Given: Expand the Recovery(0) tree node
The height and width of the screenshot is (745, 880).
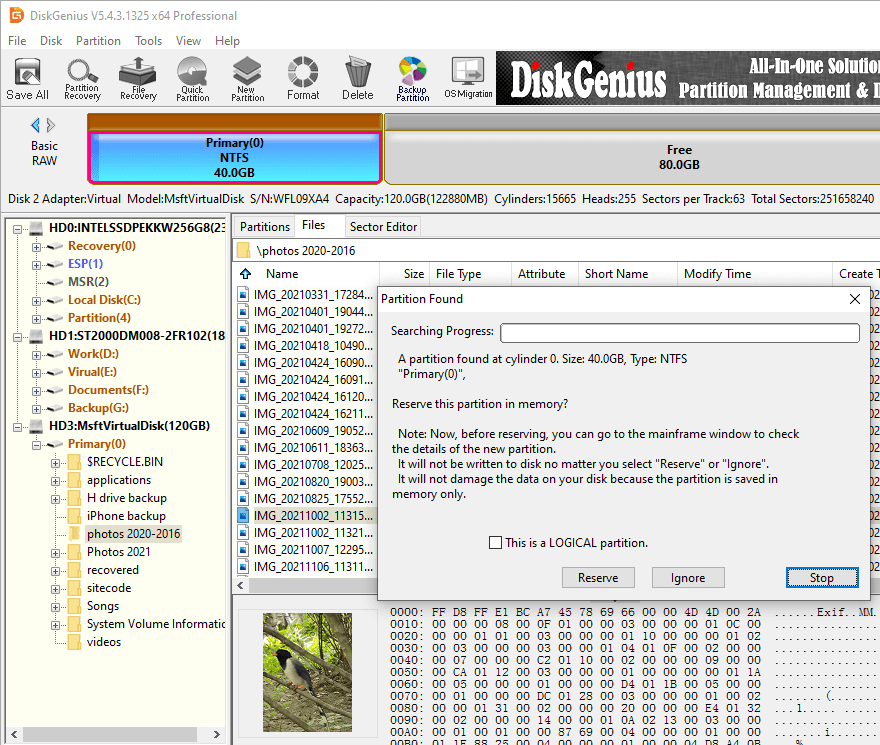Looking at the screenshot, I should [37, 246].
